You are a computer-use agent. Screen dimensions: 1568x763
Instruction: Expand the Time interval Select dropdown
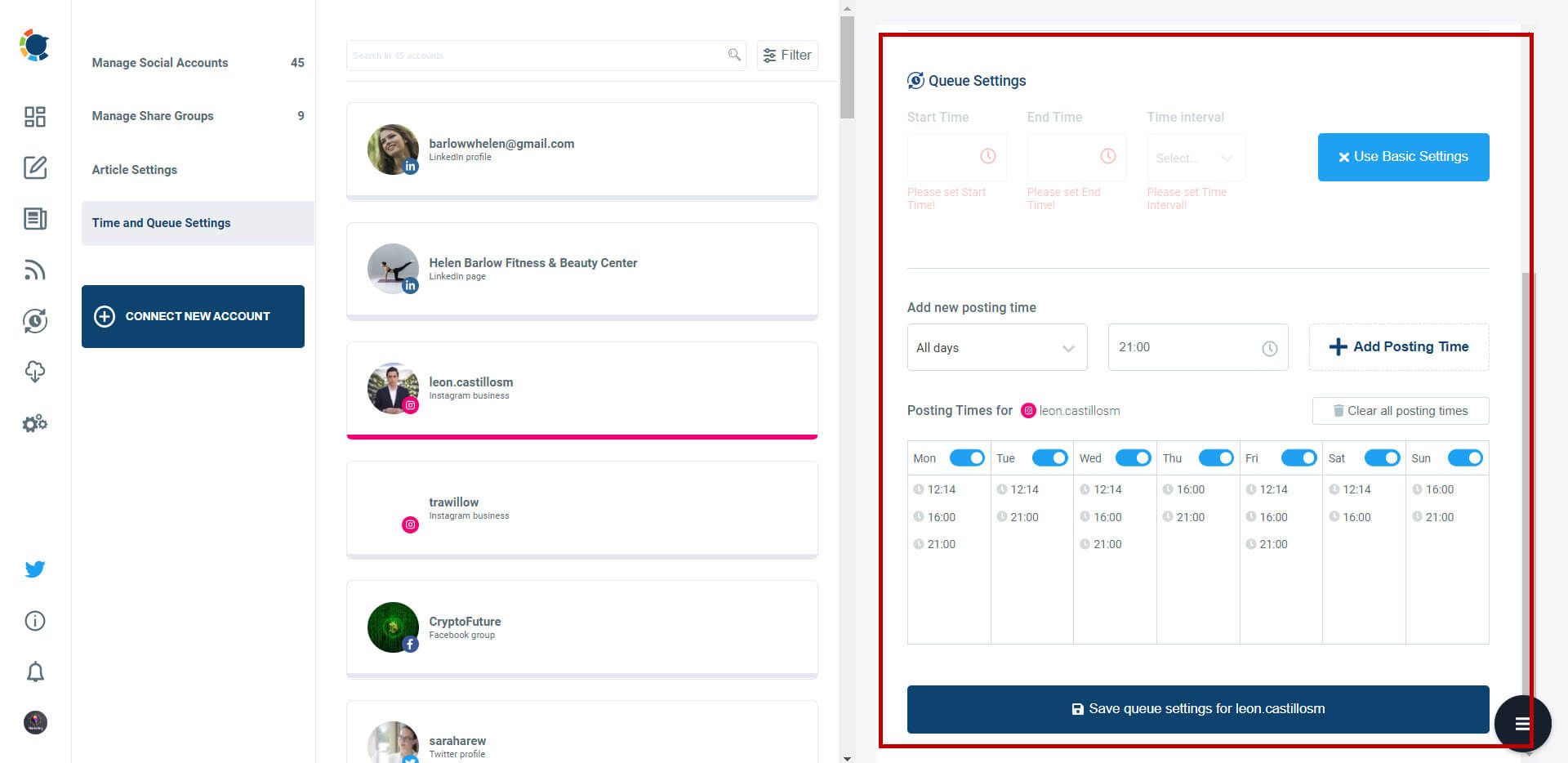click(x=1196, y=158)
